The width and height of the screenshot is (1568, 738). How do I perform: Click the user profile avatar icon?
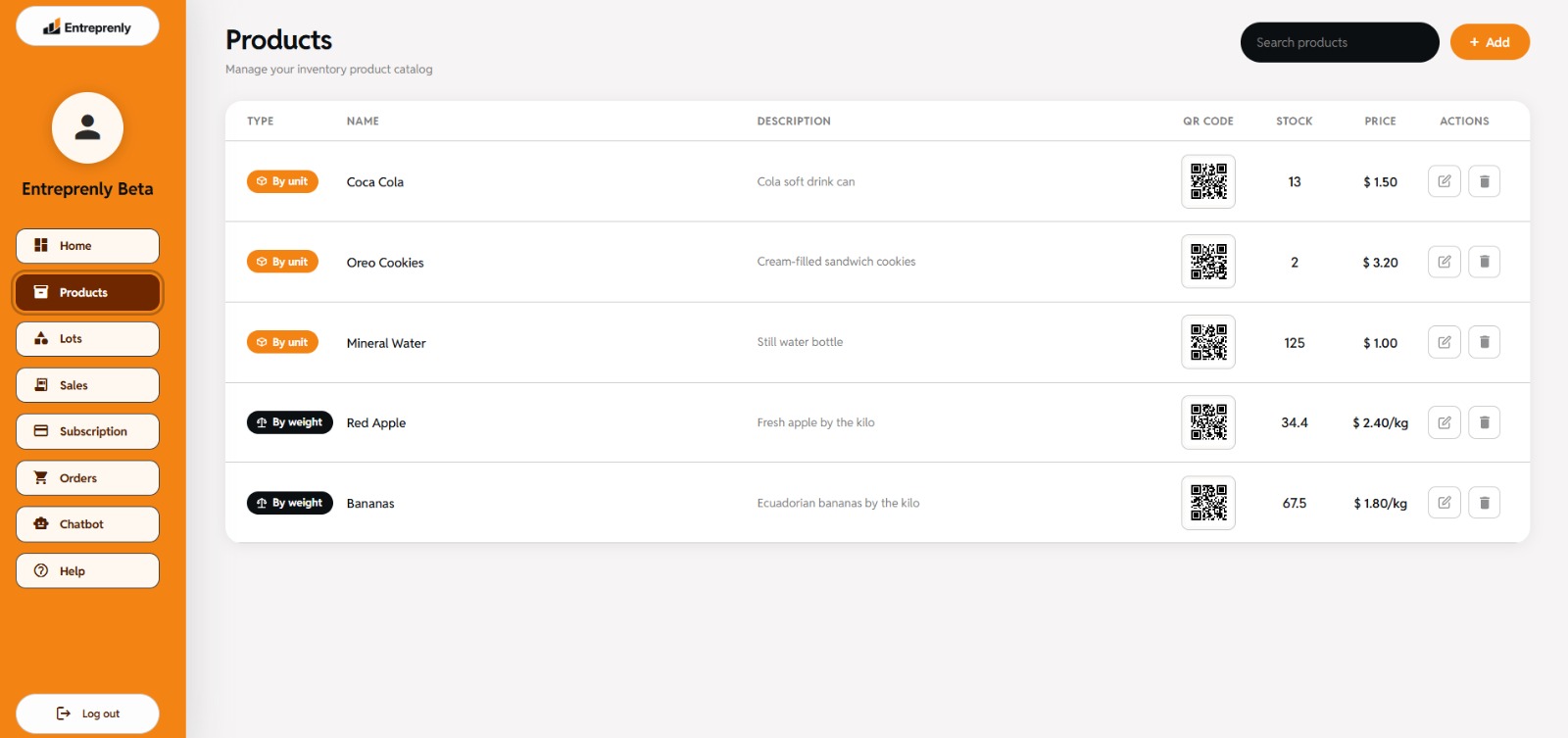pos(87,128)
